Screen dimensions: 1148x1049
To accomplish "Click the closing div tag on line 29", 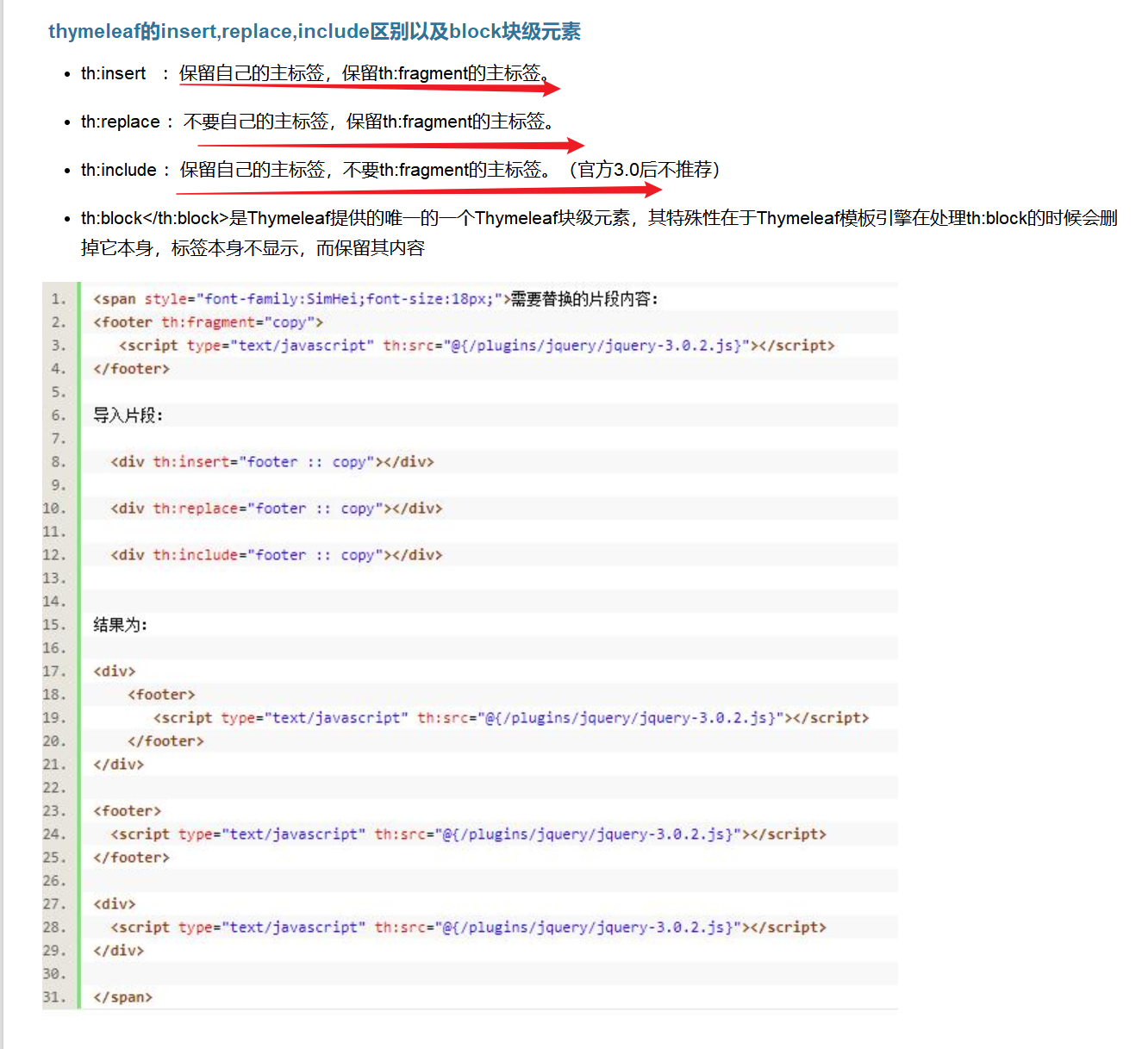I will tap(119, 951).
